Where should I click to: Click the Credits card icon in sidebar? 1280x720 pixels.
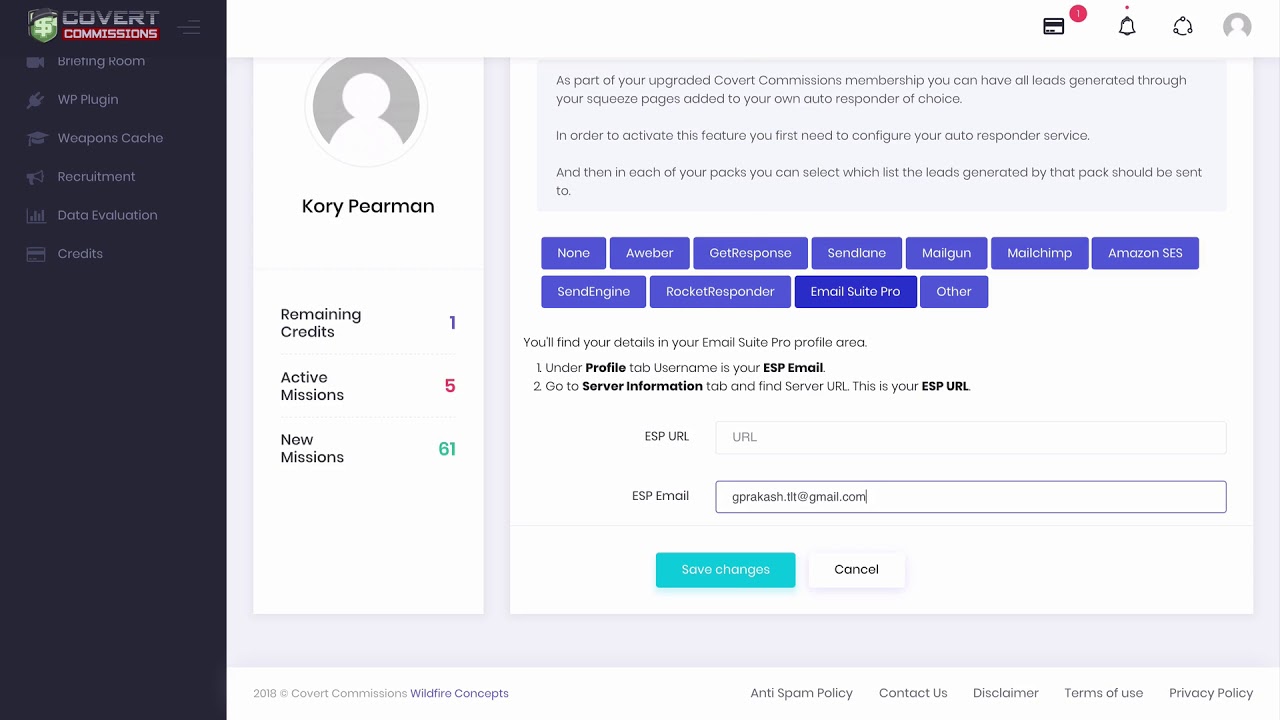pos(36,254)
